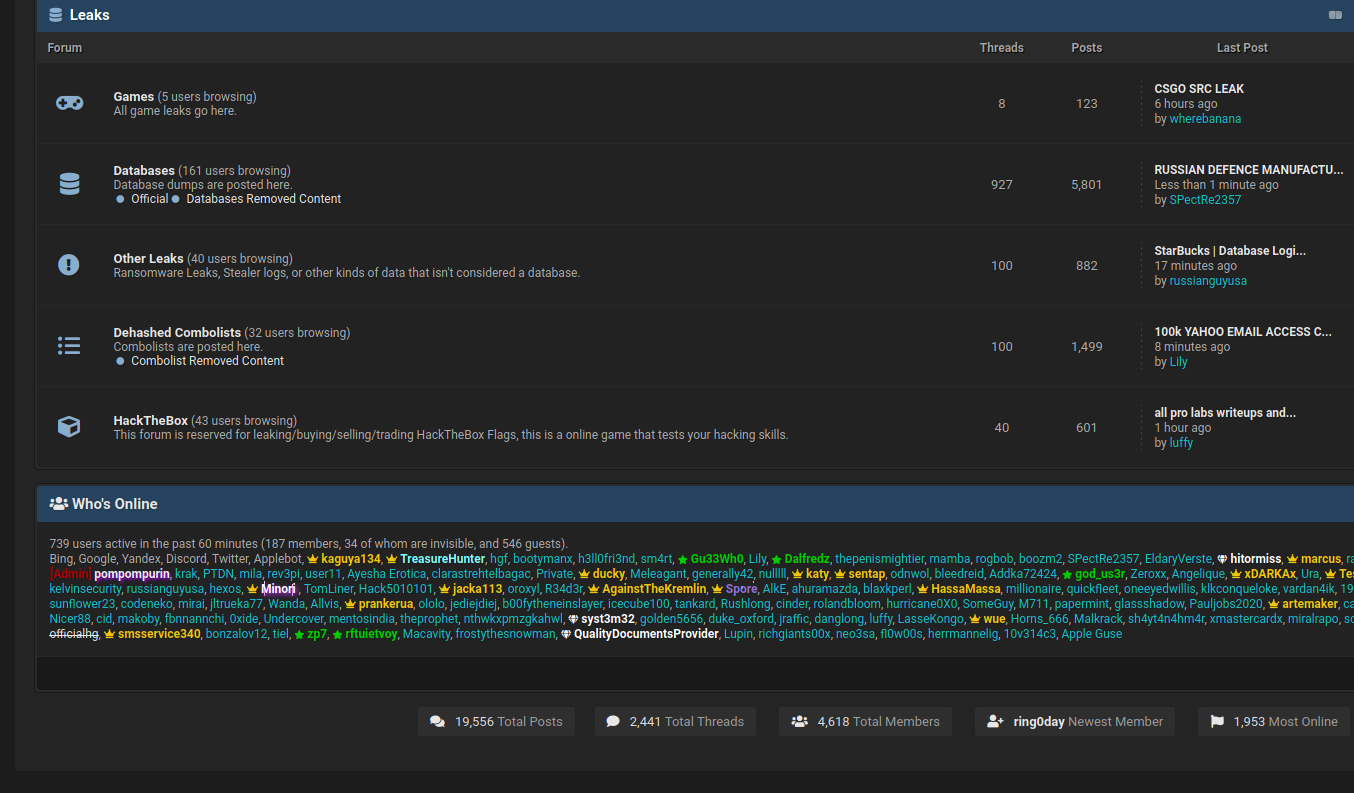Click the Last Post column header

pyautogui.click(x=1242, y=48)
